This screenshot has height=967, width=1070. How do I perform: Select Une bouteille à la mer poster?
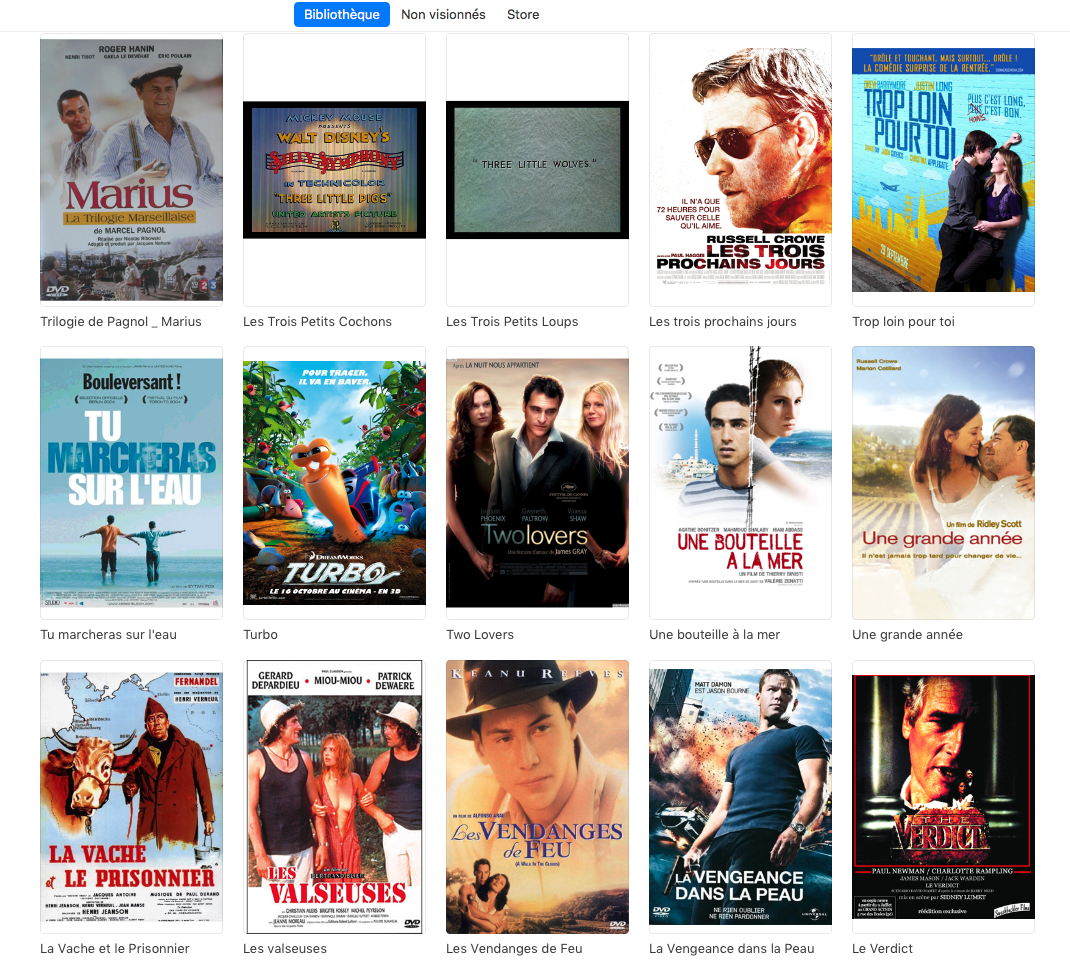[740, 483]
